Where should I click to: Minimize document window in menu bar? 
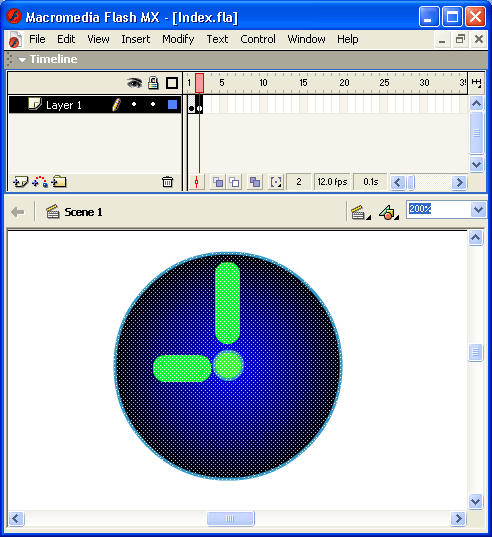[x=442, y=40]
